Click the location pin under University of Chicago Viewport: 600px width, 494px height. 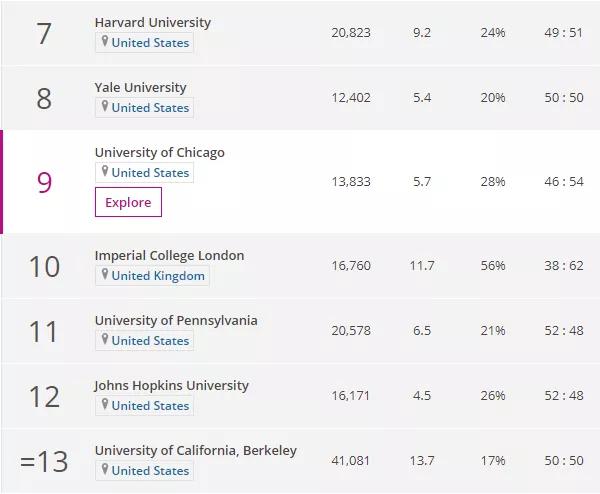(104, 171)
